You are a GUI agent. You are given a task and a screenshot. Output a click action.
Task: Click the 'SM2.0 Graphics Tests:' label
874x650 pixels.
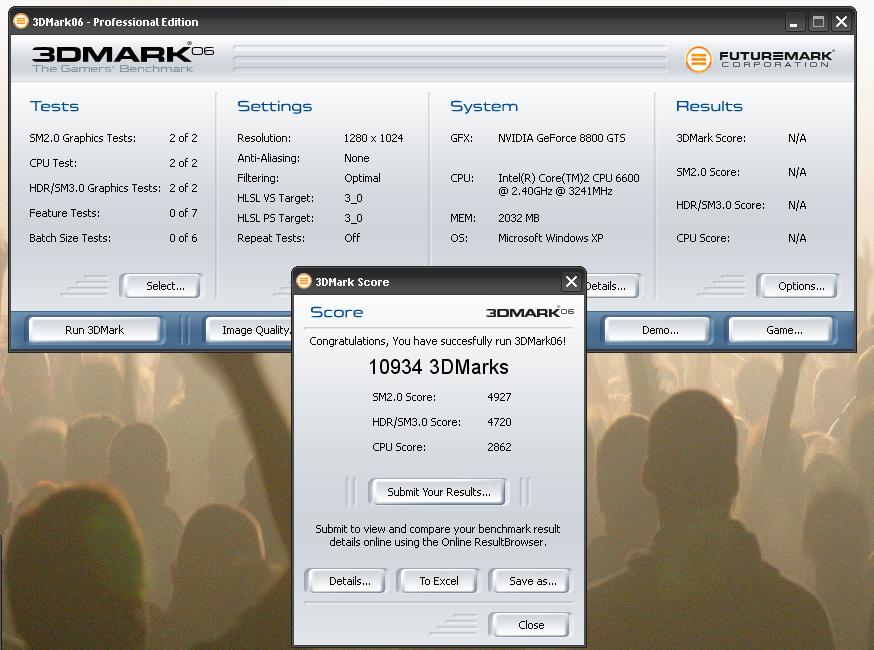click(82, 138)
